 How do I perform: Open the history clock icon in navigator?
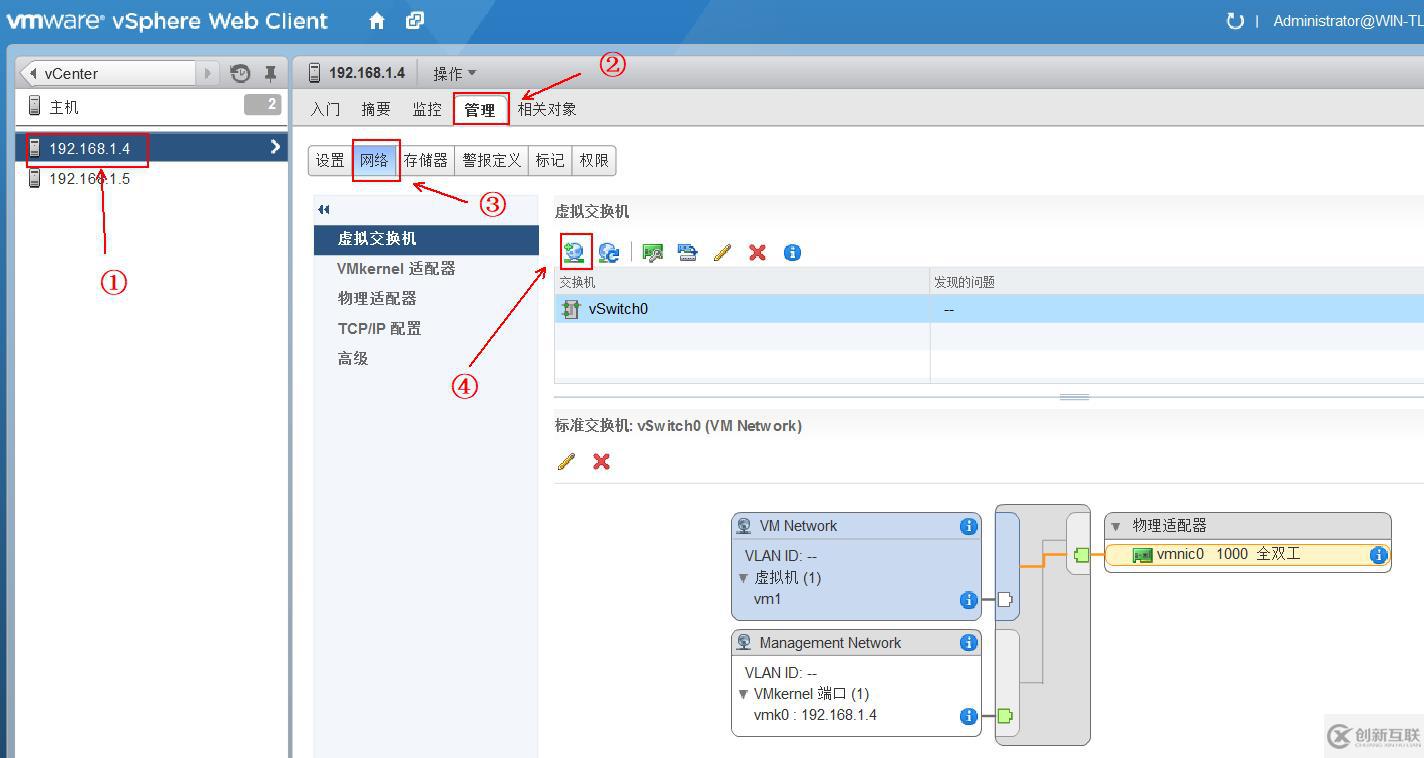pos(240,73)
